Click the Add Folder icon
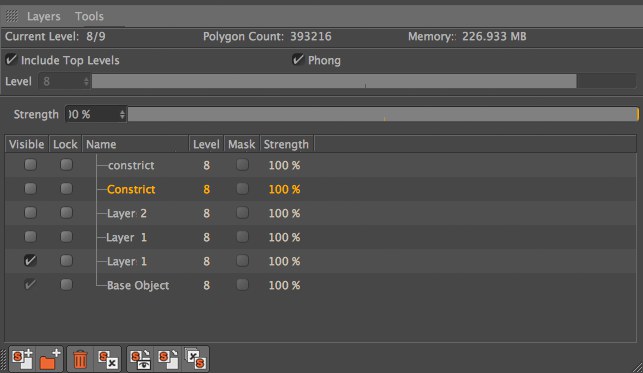This screenshot has width=643, height=373. (x=50, y=359)
